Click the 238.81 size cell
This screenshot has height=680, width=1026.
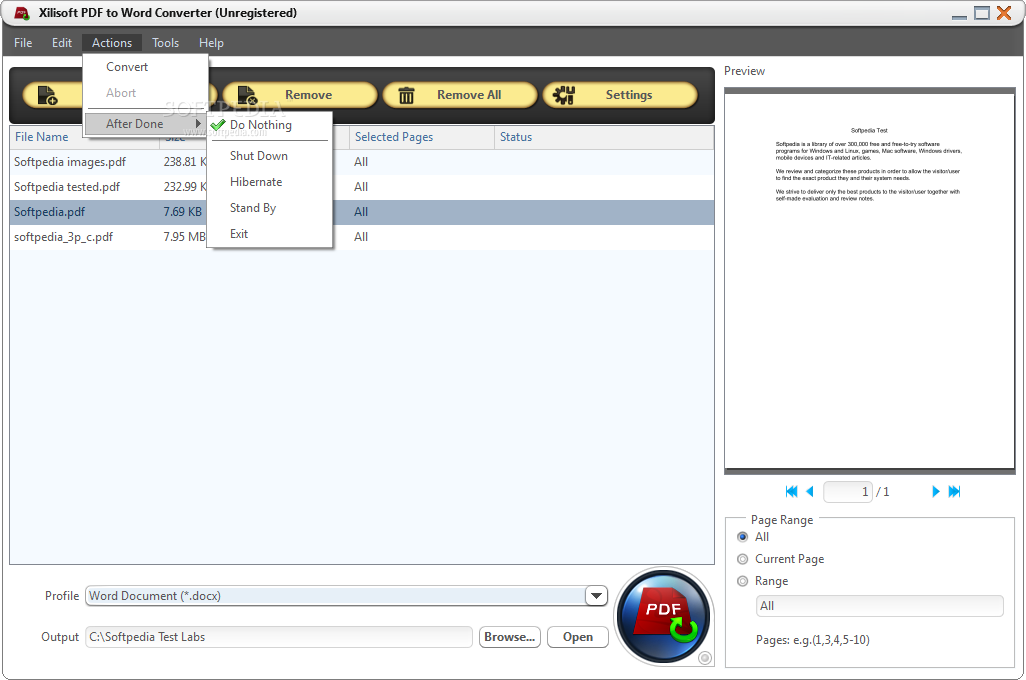(185, 162)
